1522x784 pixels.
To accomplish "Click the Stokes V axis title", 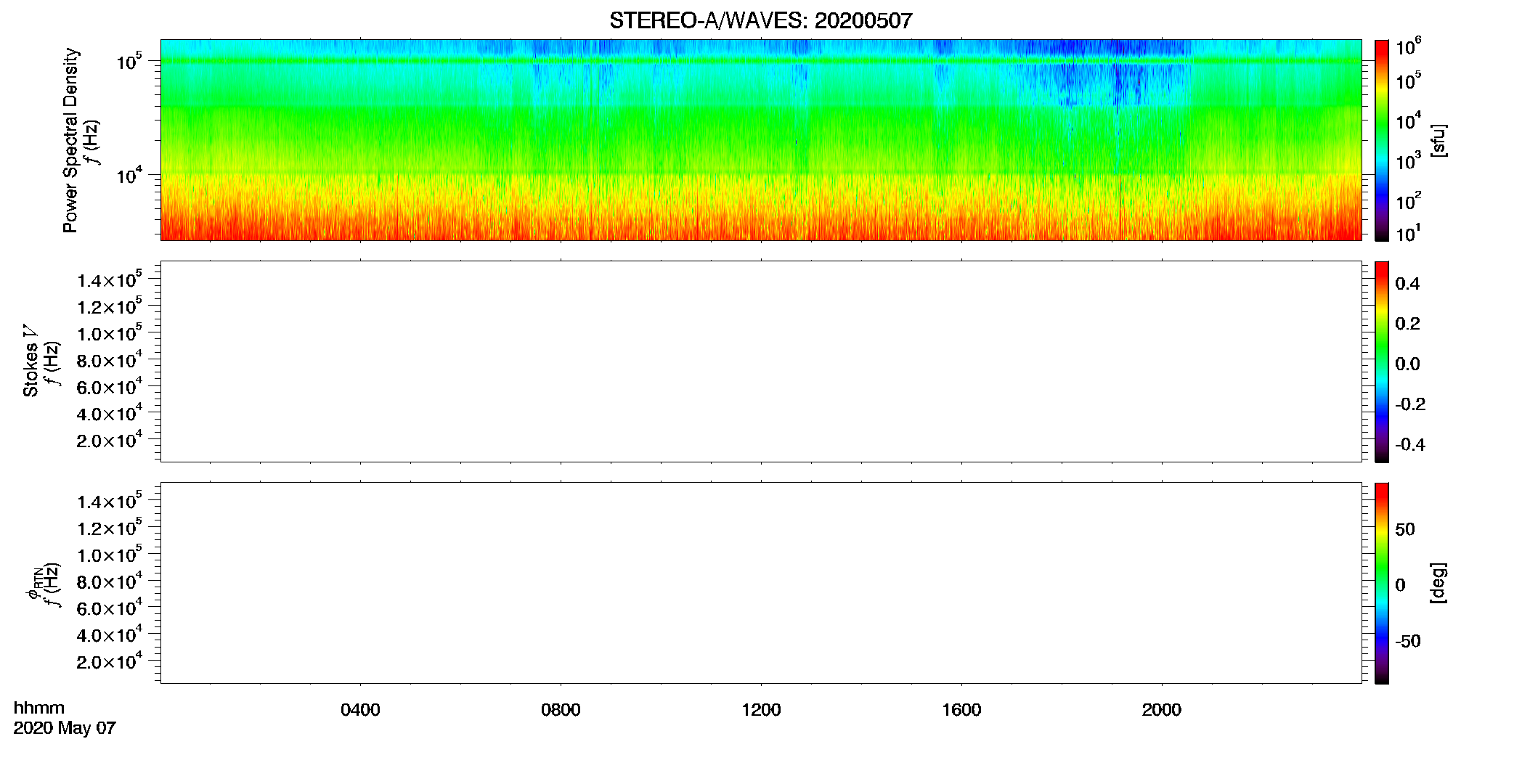I will (30, 361).
